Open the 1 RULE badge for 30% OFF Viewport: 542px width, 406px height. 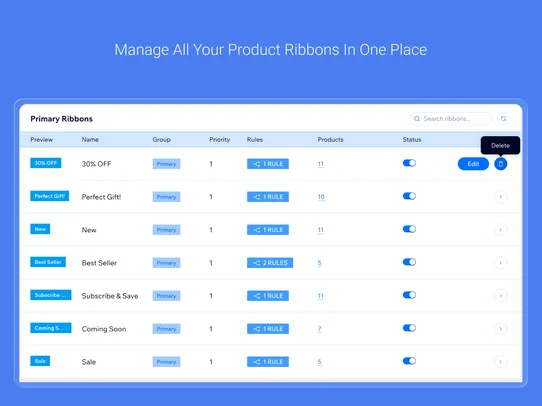click(x=268, y=164)
